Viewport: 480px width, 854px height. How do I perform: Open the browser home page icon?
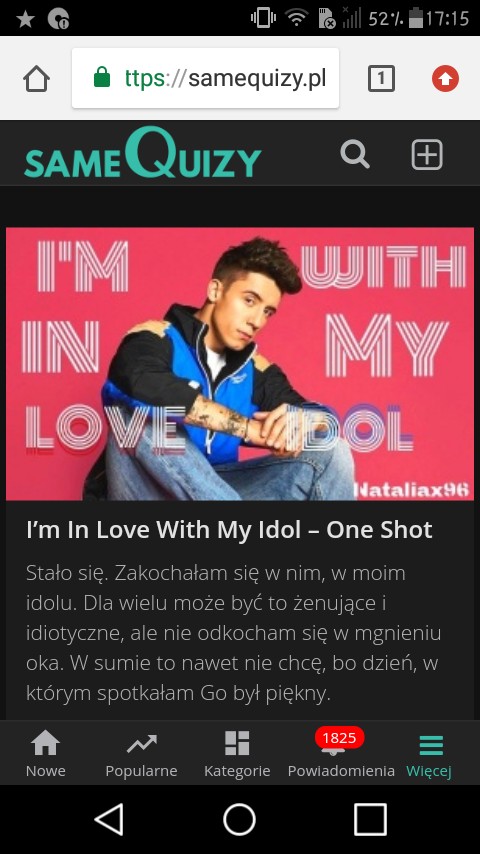(x=37, y=79)
